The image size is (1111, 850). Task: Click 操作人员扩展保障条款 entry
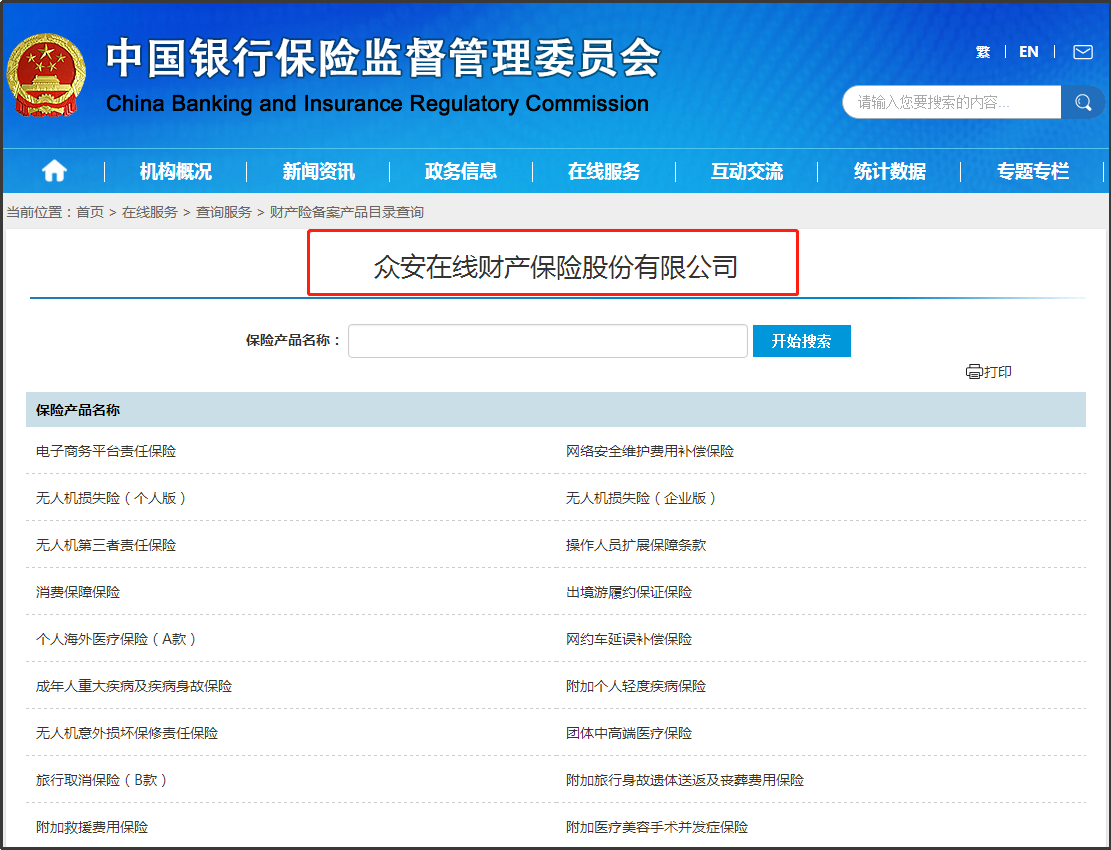636,545
